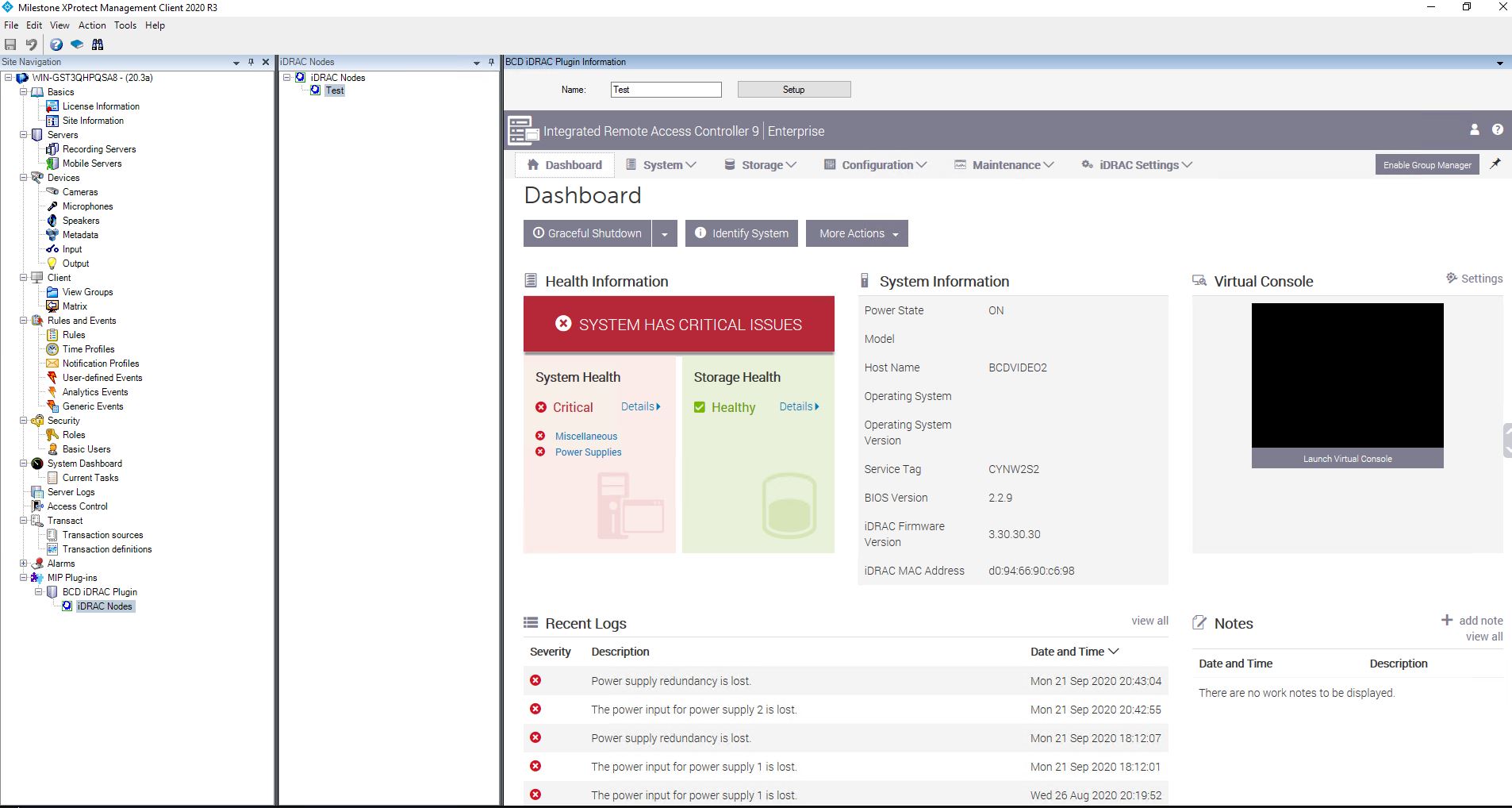
Task: Collapse the Rules and Events node
Action: (x=24, y=321)
